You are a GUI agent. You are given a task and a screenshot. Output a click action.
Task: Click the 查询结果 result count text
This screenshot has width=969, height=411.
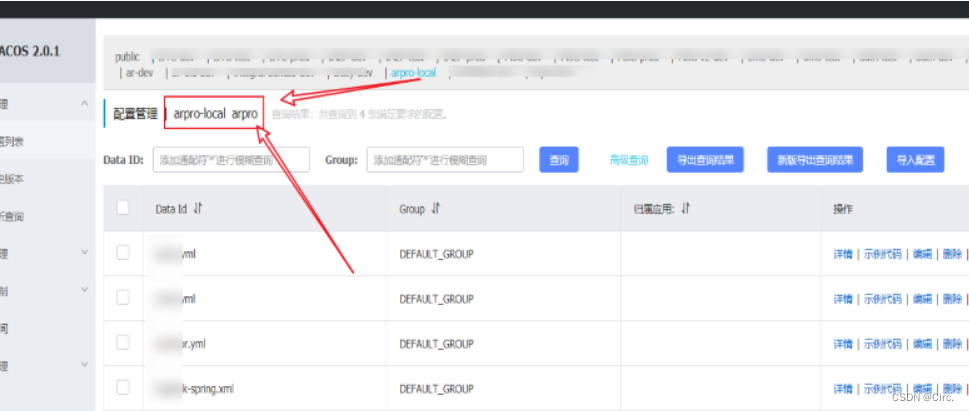pyautogui.click(x=359, y=114)
